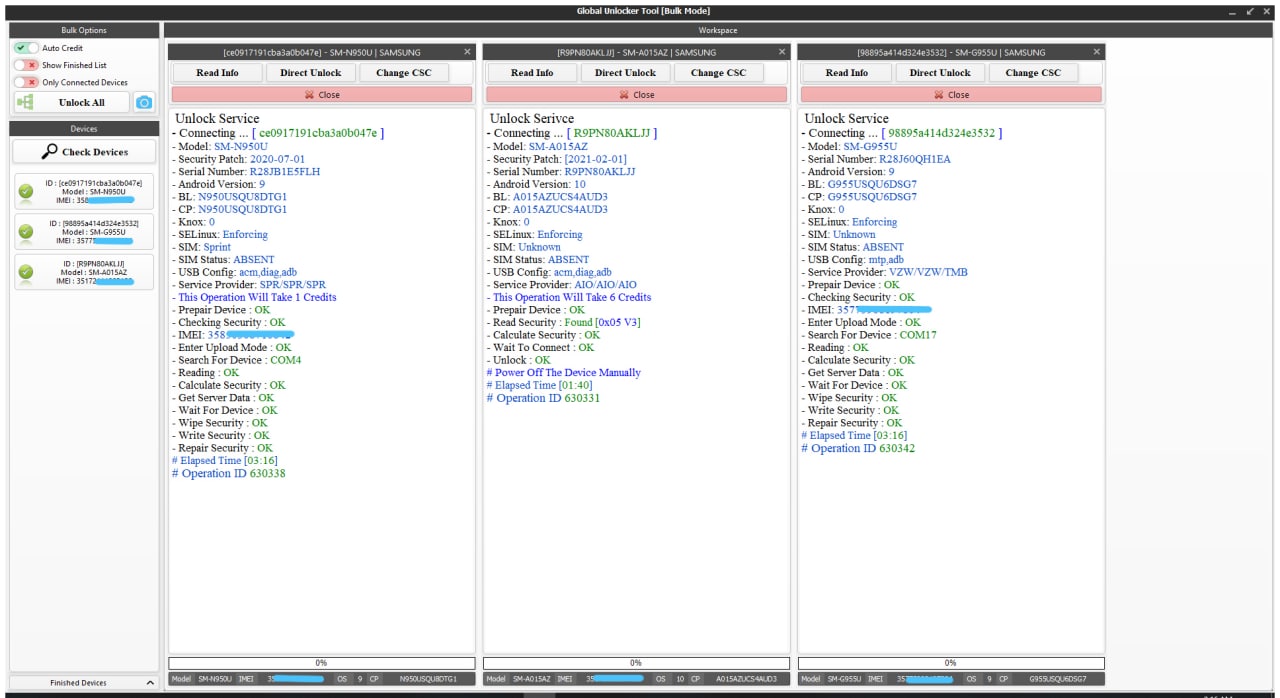Click Read Info for the SM-A015AZ device
This screenshot has height=698, width=1280.
tap(532, 73)
